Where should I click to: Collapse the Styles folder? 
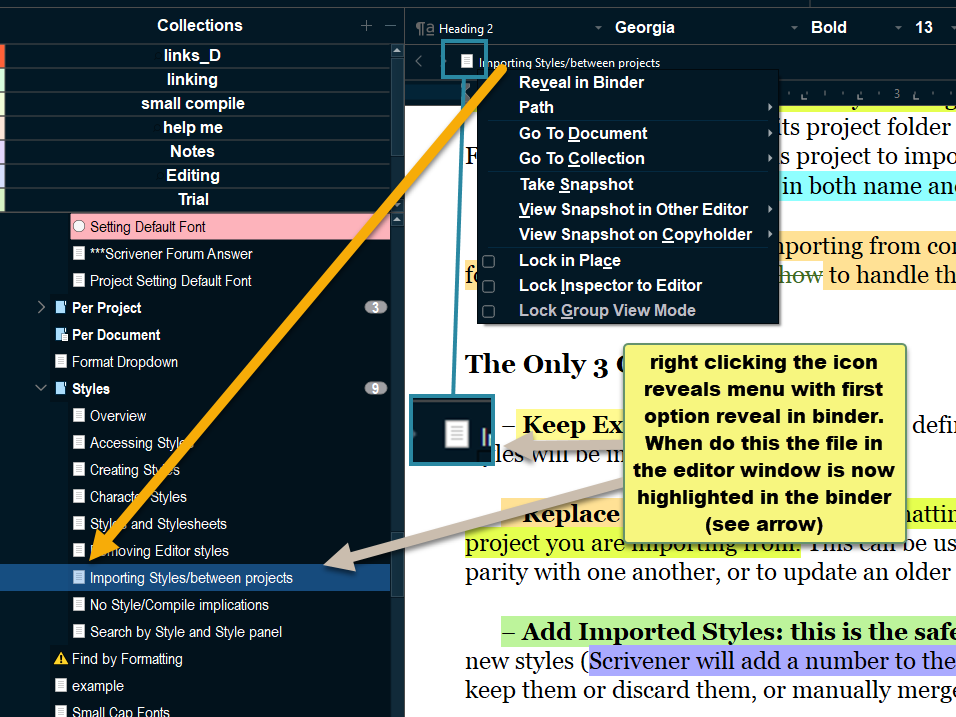click(41, 388)
